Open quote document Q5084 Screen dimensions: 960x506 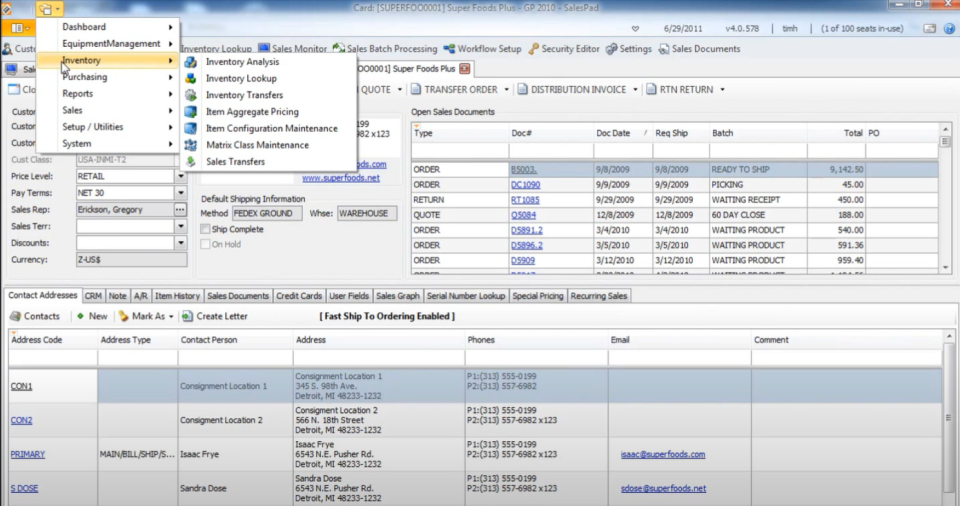point(523,215)
